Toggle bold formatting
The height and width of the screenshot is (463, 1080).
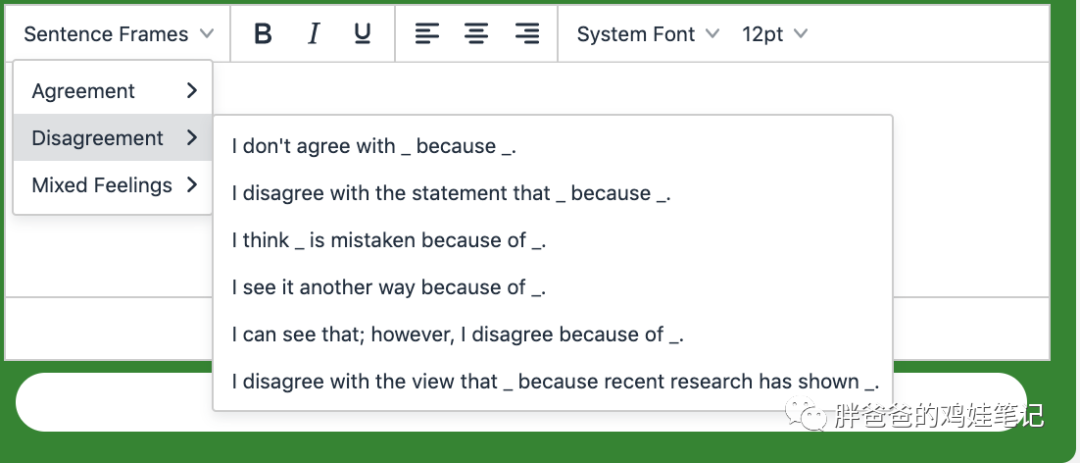pyautogui.click(x=263, y=34)
